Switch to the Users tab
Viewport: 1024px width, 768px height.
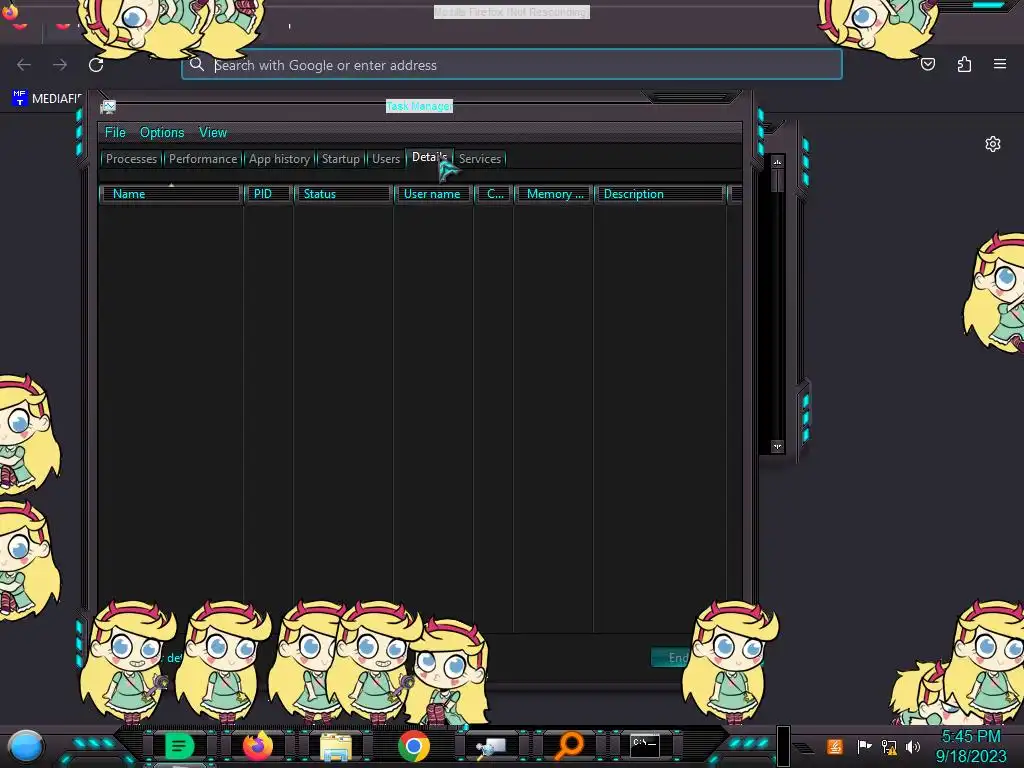pos(386,159)
